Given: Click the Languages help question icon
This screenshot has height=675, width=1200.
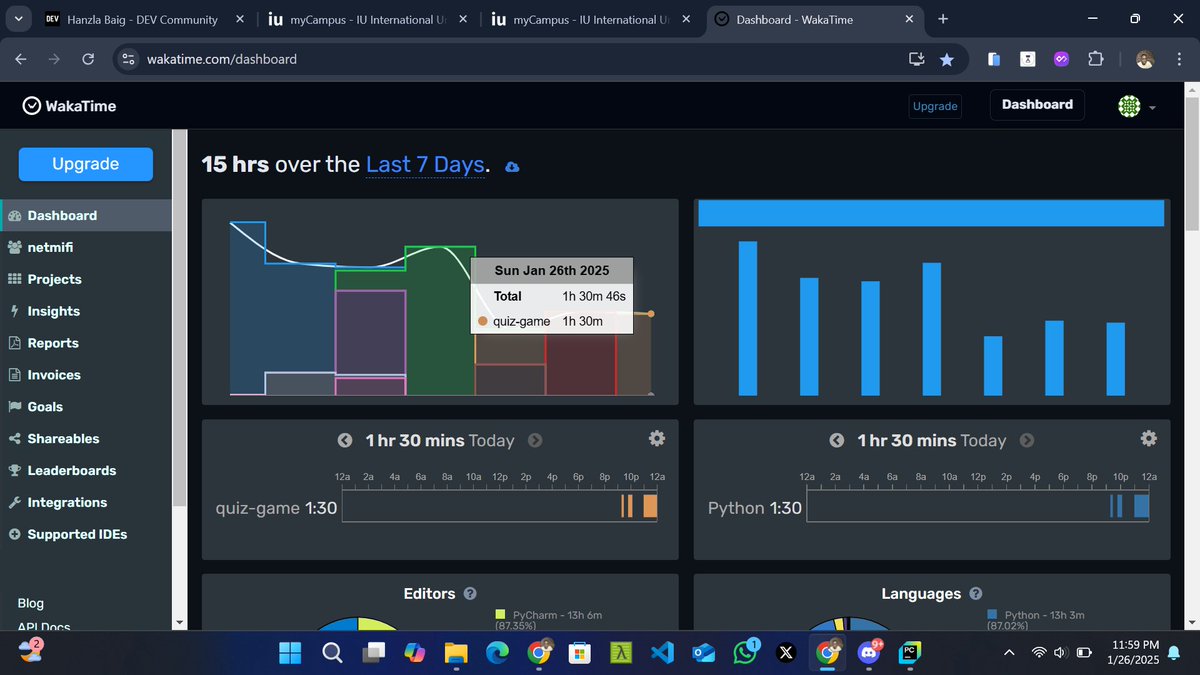Looking at the screenshot, I should [x=976, y=594].
